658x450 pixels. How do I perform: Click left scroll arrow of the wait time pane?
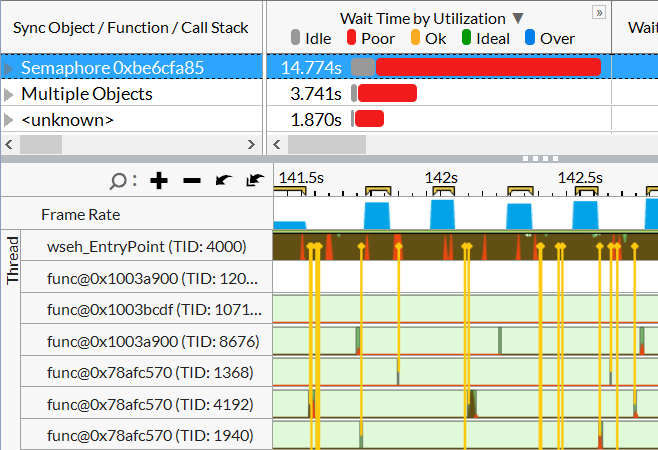(276, 144)
